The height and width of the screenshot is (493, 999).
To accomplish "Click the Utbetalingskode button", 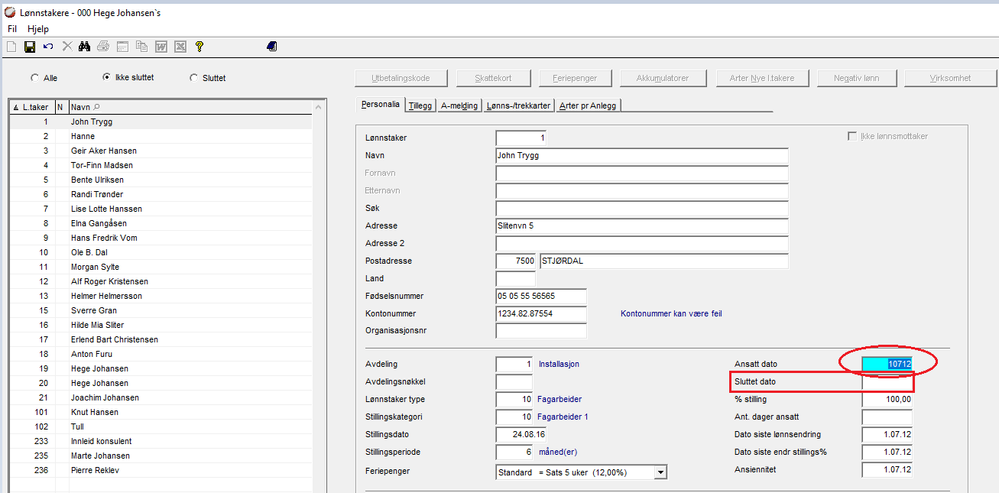I will point(397,78).
